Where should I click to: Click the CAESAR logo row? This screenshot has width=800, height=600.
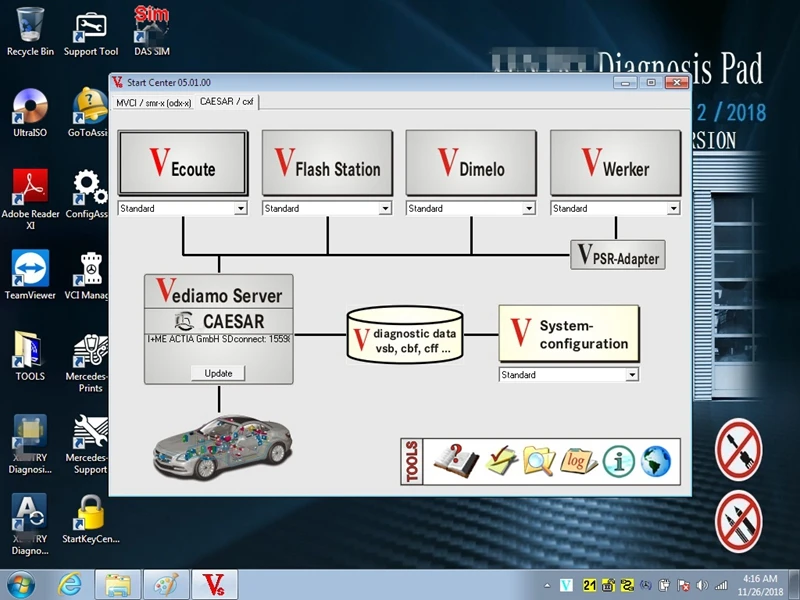point(219,321)
